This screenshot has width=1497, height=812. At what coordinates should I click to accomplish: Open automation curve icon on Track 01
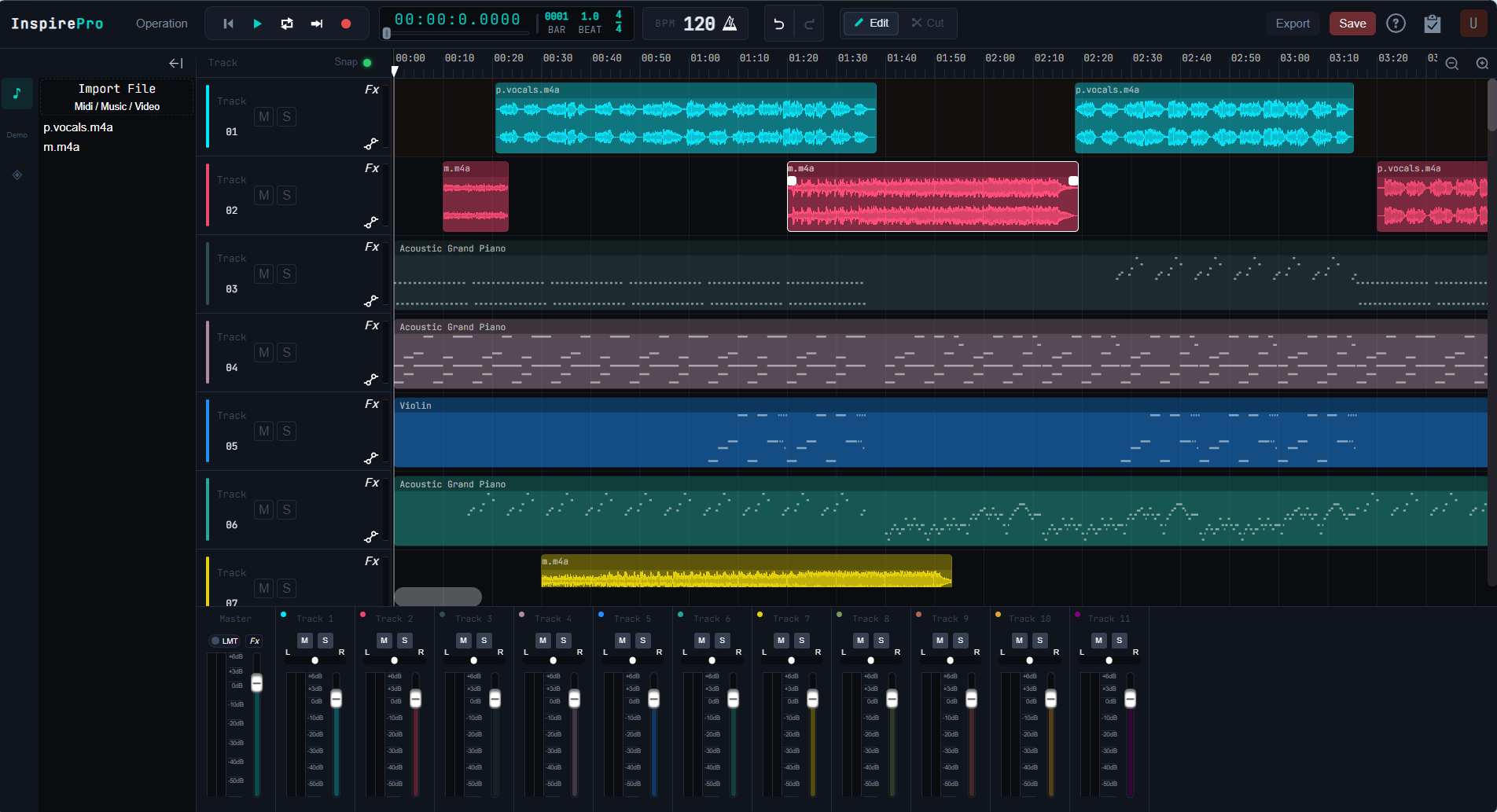(x=371, y=144)
